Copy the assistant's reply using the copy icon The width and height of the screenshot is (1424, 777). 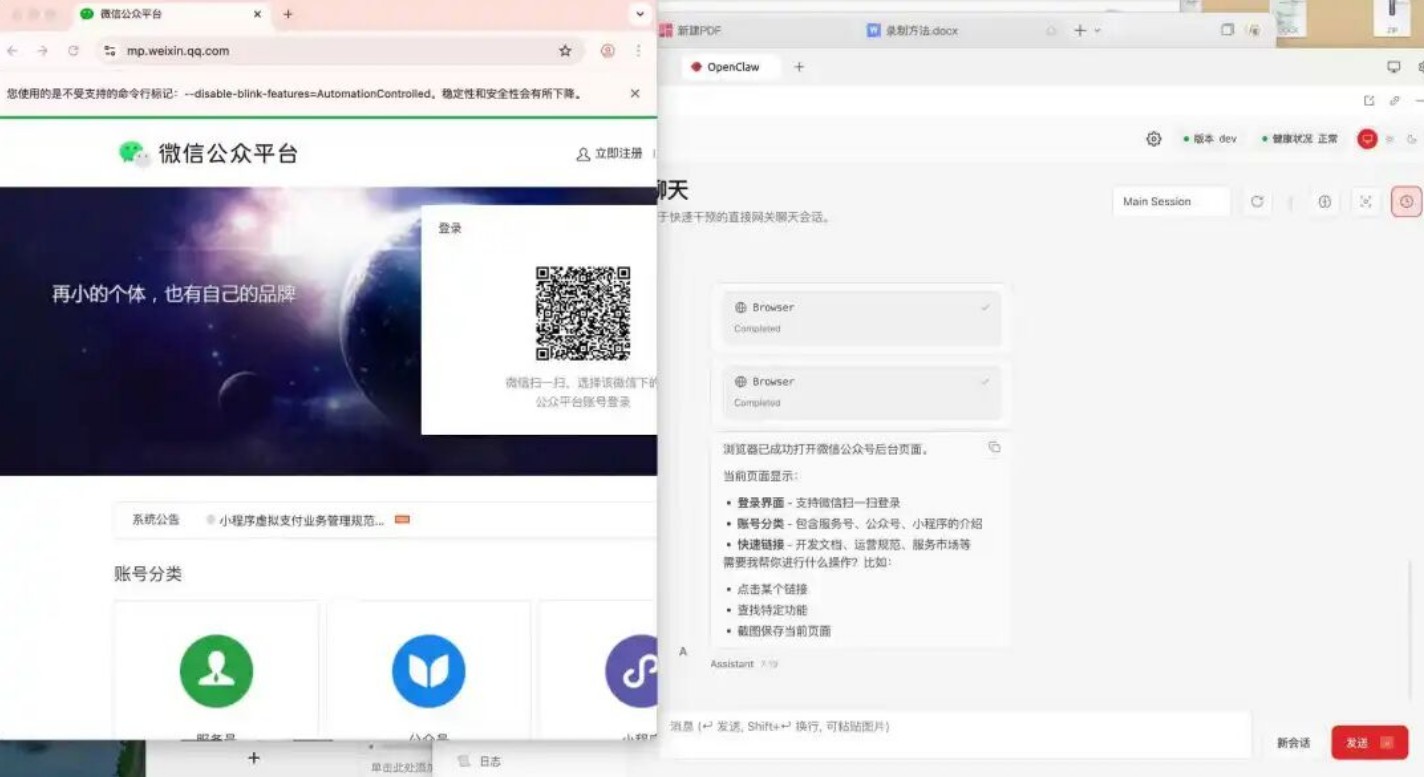[x=995, y=447]
